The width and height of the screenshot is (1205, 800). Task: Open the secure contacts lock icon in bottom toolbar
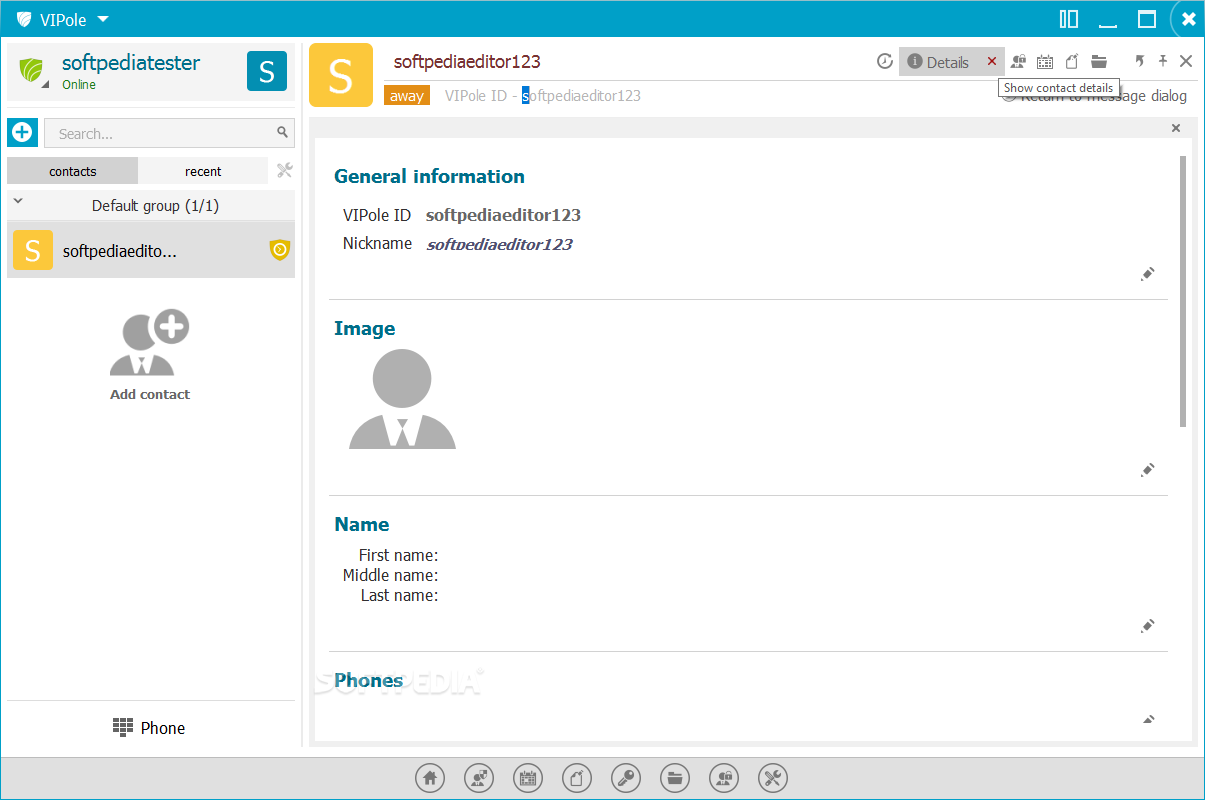pyautogui.click(x=724, y=777)
